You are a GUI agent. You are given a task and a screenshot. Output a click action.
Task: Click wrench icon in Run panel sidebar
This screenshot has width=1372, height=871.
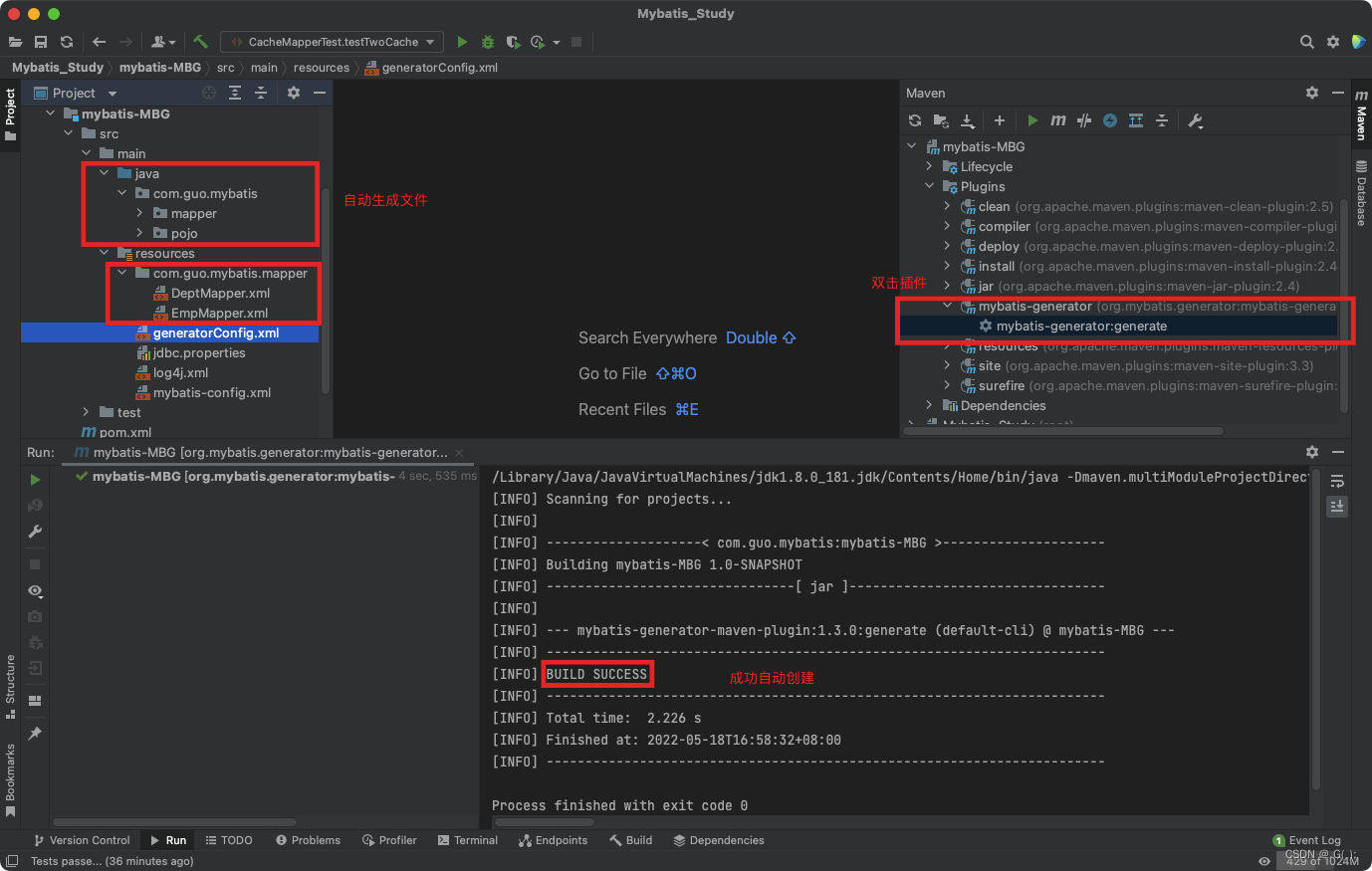[x=35, y=532]
